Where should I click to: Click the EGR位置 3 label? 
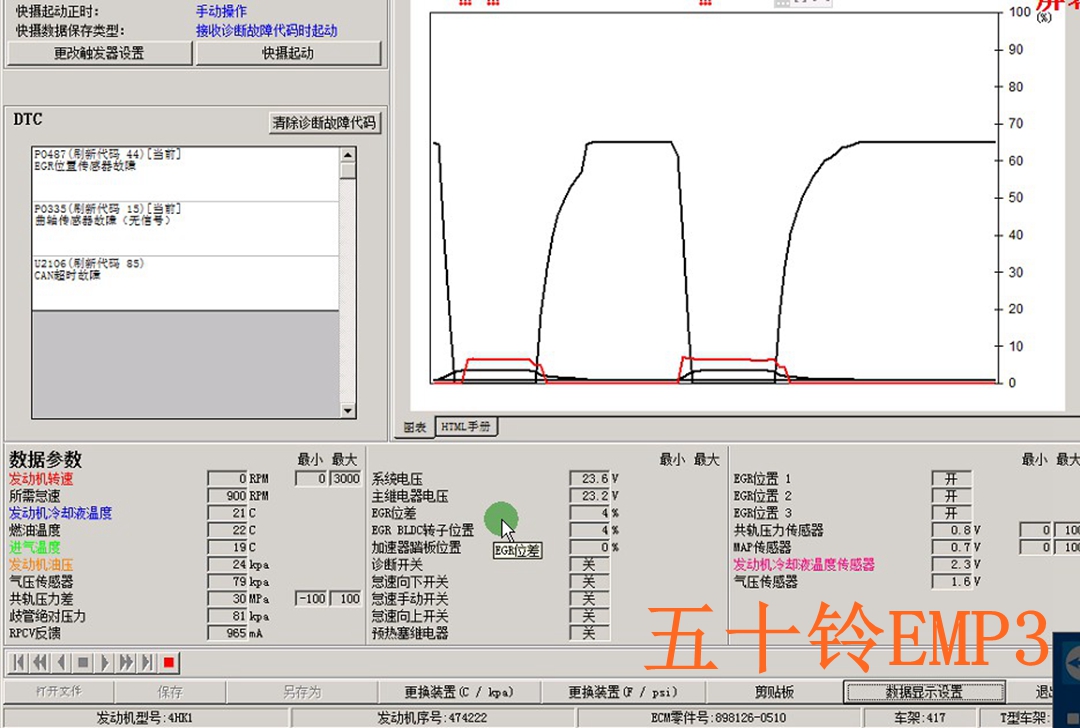point(762,513)
